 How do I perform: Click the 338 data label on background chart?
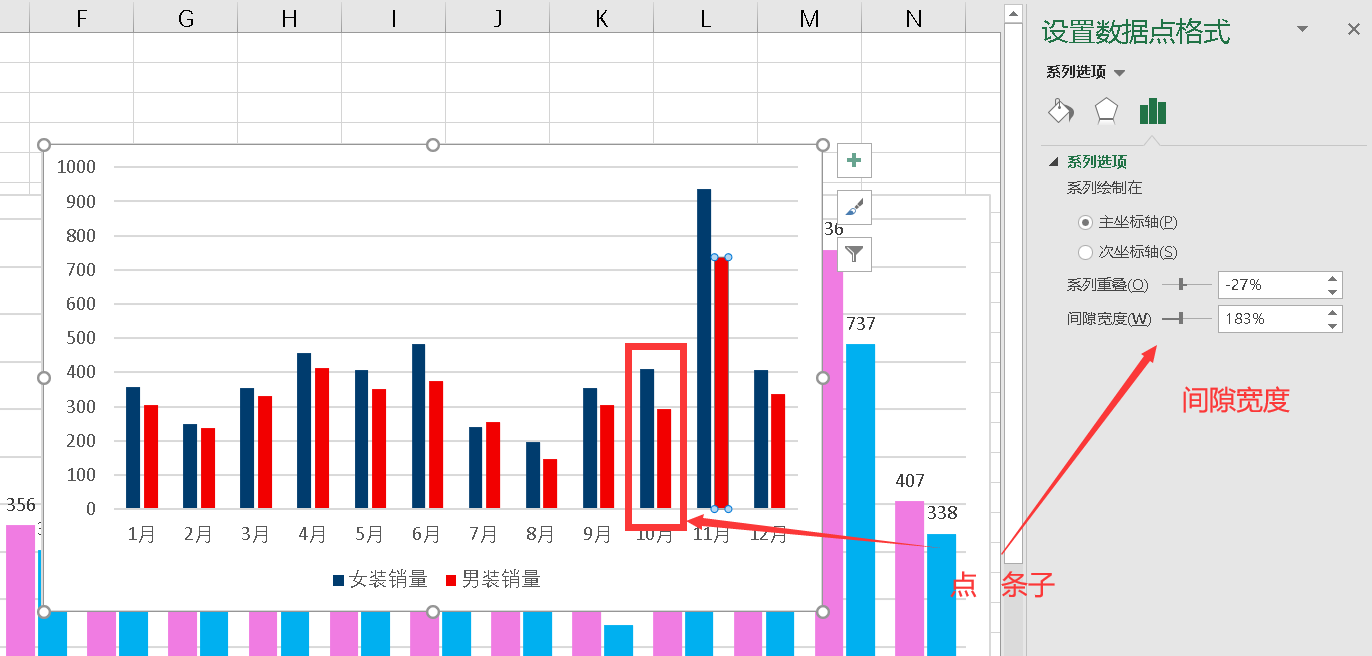click(x=942, y=513)
